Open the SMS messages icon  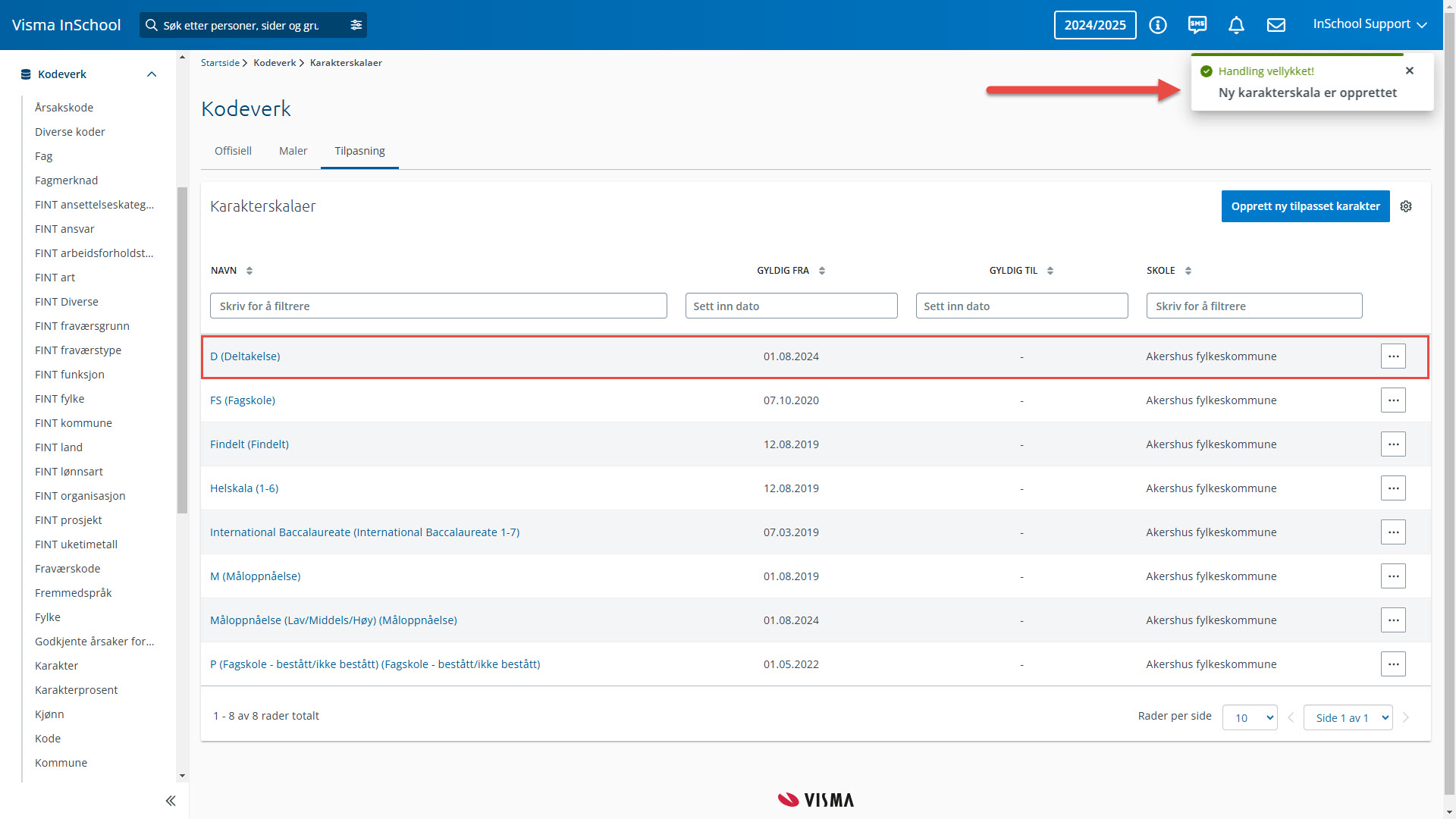(x=1197, y=25)
